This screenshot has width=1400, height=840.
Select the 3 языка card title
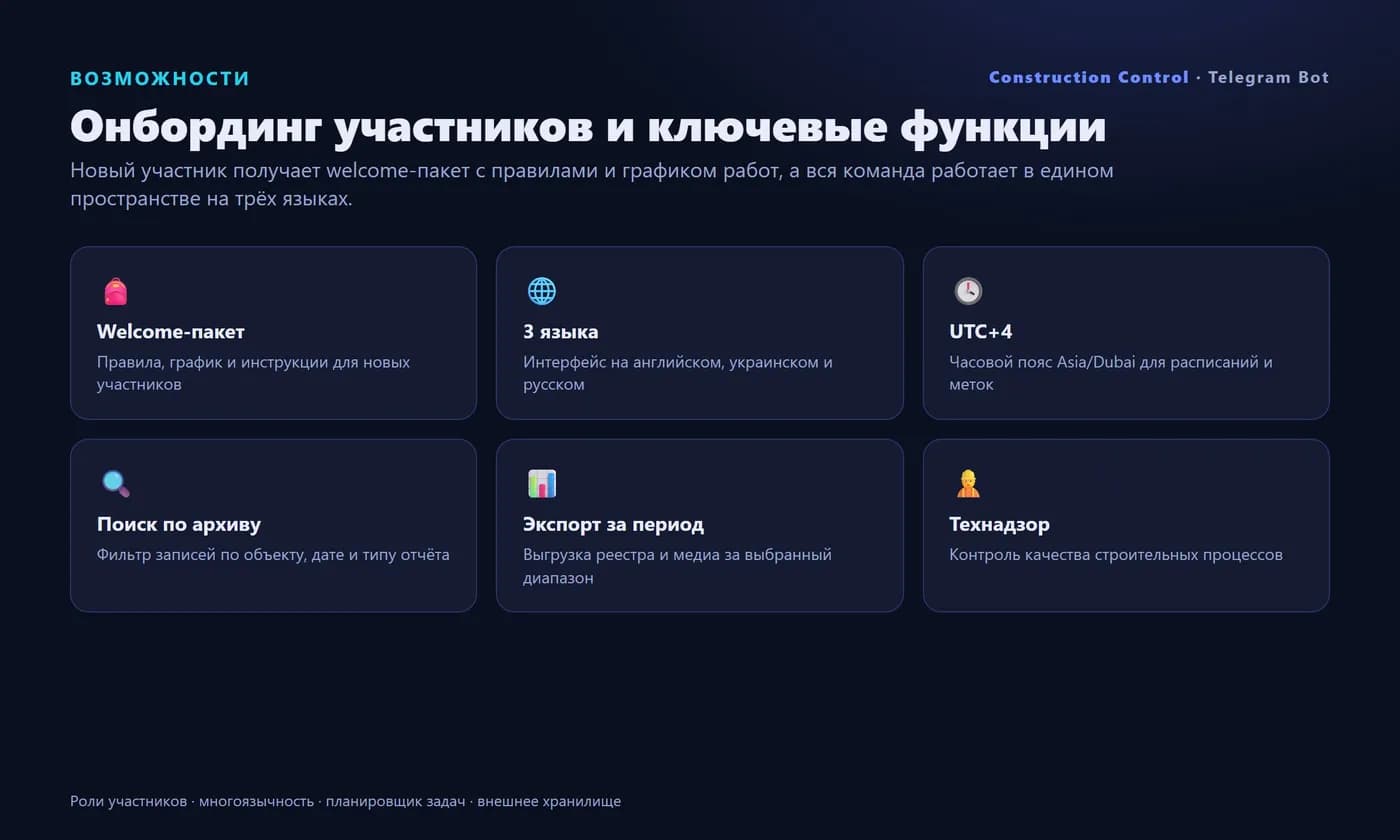coord(561,332)
